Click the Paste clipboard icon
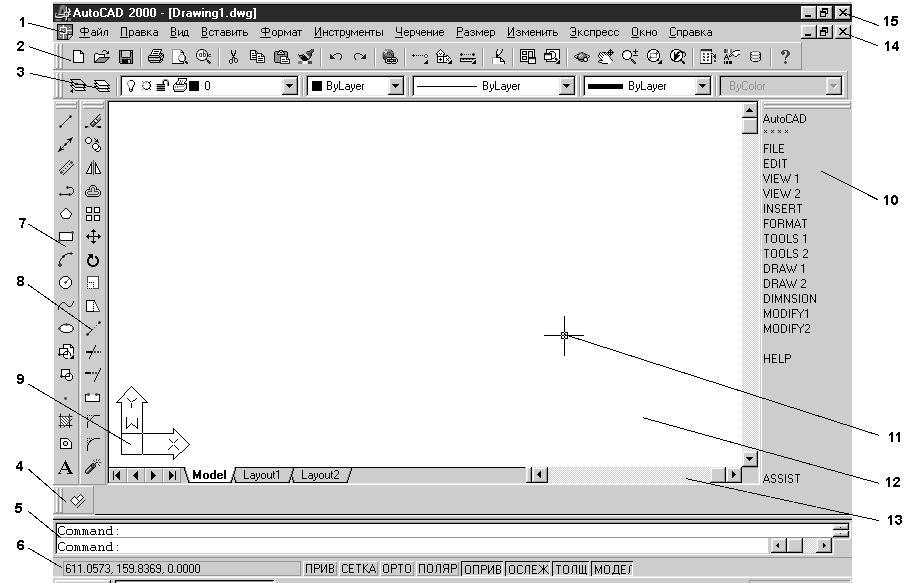908x583 pixels. point(281,57)
